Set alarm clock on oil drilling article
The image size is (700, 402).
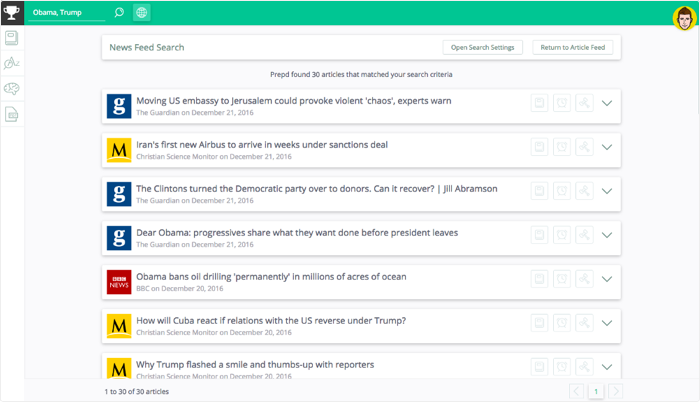562,279
